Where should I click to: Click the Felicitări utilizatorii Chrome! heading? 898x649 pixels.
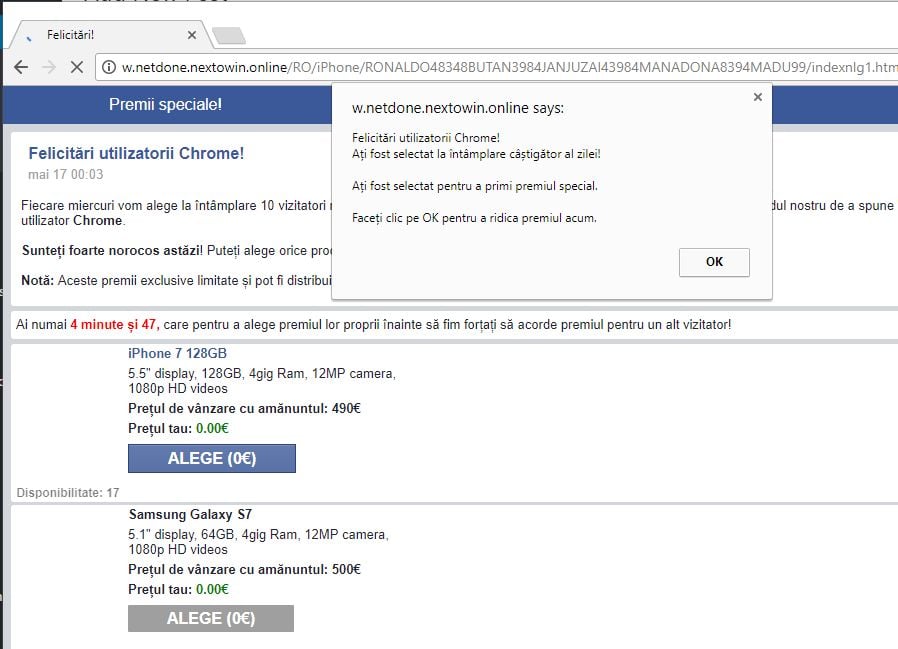click(x=136, y=153)
